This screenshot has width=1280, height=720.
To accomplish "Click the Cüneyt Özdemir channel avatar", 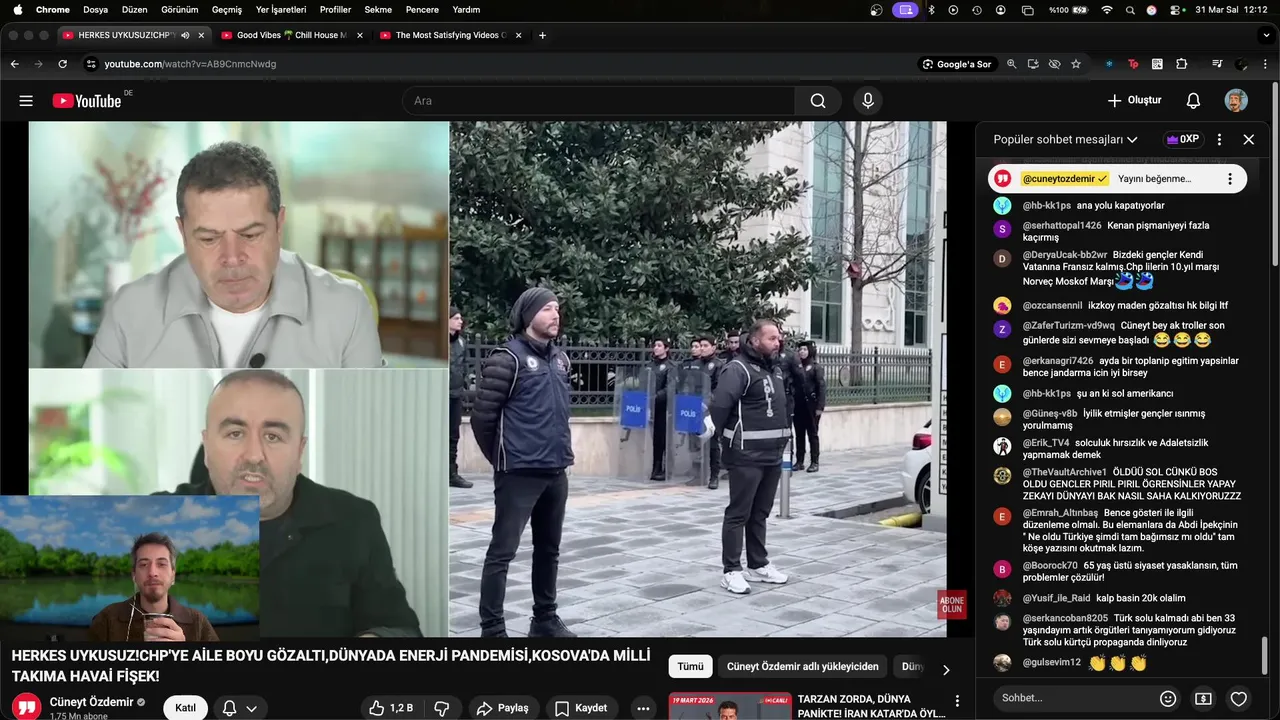I will point(27,706).
